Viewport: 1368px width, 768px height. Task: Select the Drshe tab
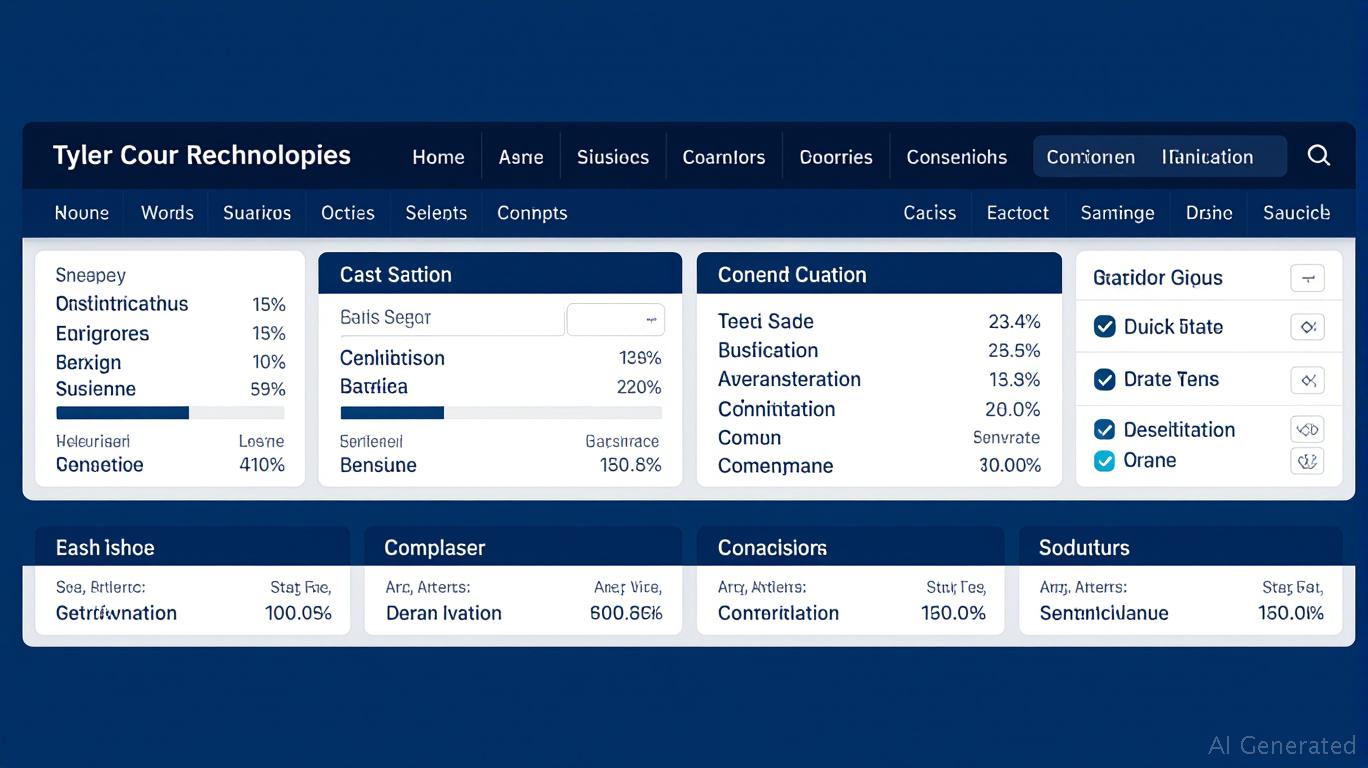[x=1209, y=213]
